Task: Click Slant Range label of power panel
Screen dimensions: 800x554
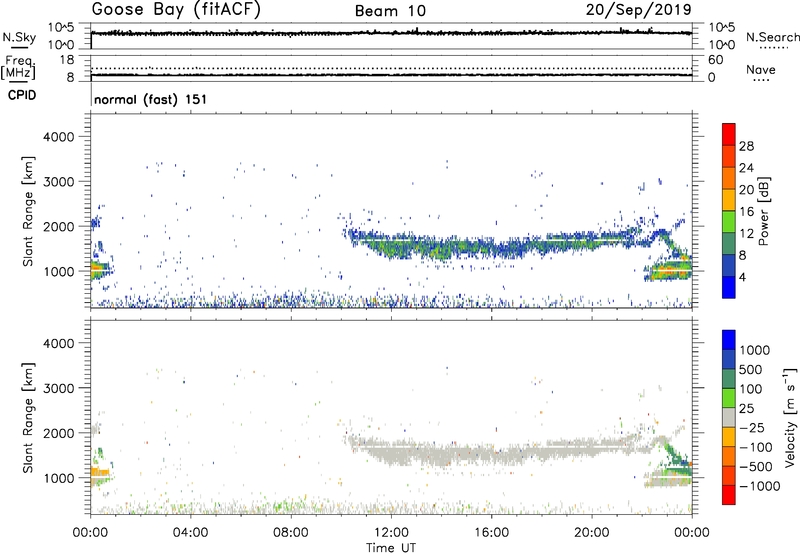Action: [28, 211]
